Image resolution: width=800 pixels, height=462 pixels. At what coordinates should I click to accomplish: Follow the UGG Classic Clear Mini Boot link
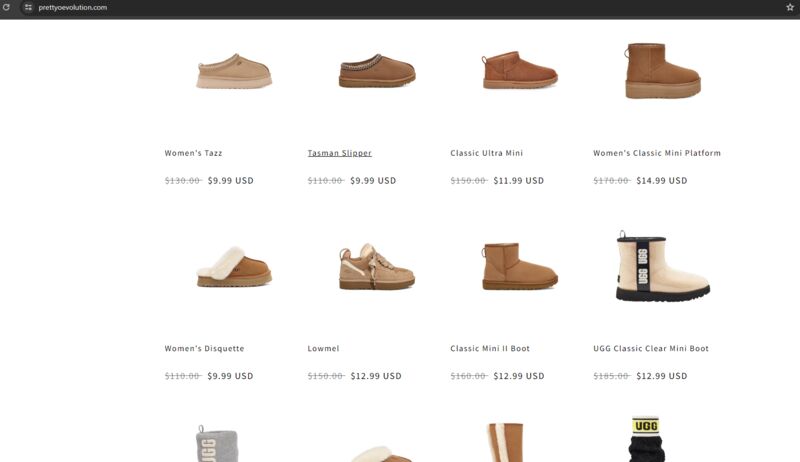pos(651,348)
